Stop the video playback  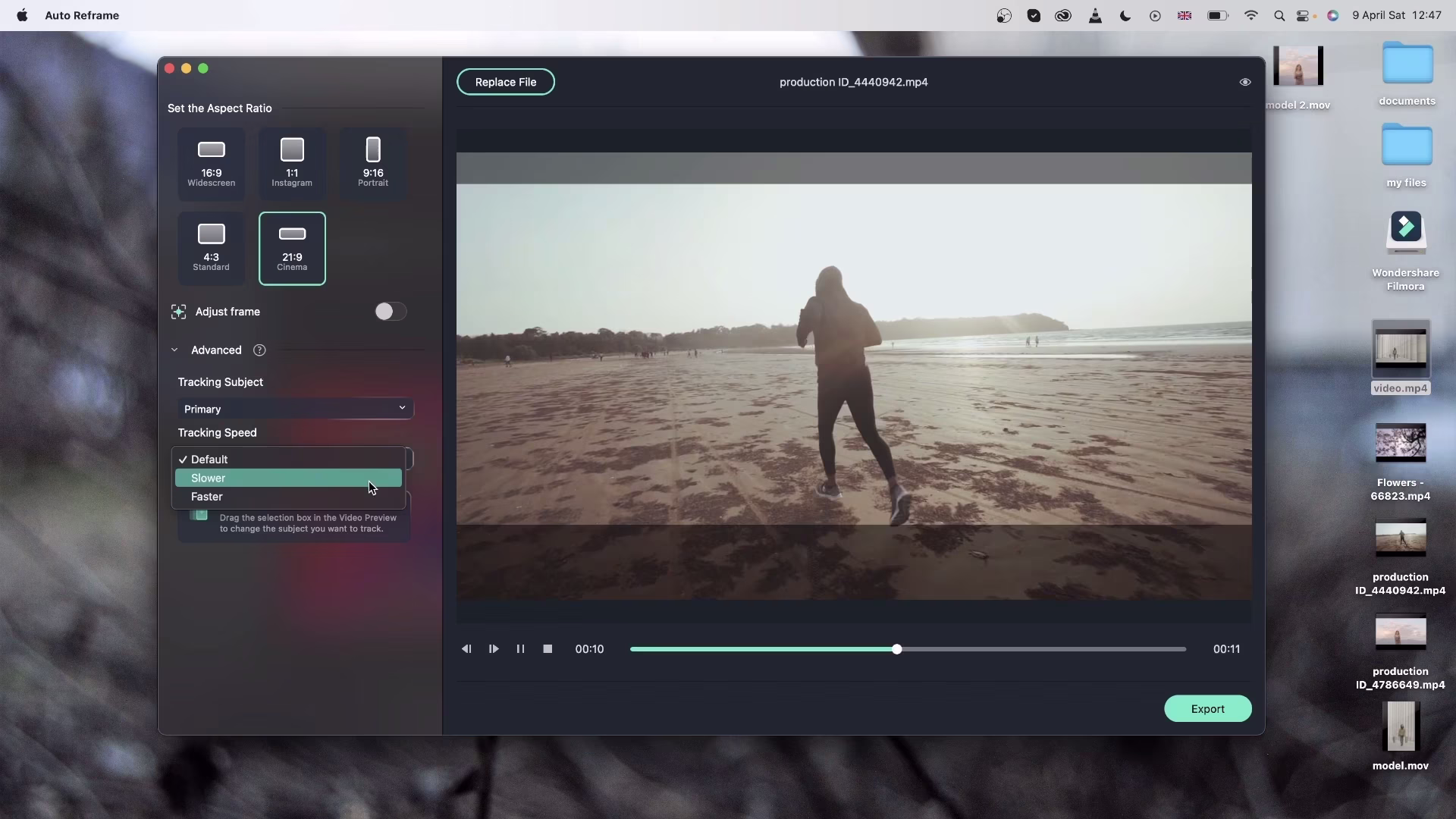(548, 649)
